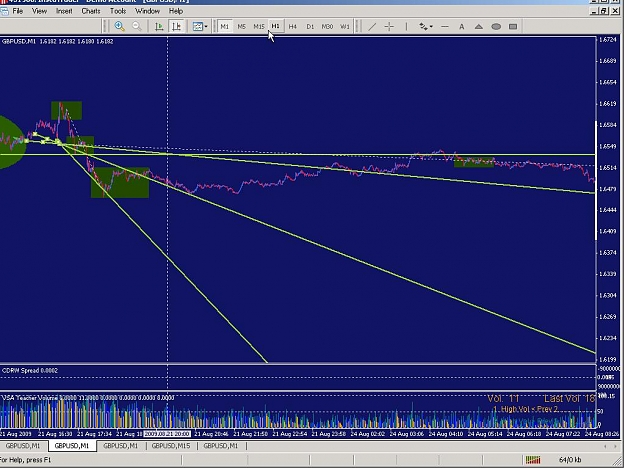Viewport: 625px width, 469px height.
Task: Click the Zoom Out magnifier icon
Action: [137, 27]
